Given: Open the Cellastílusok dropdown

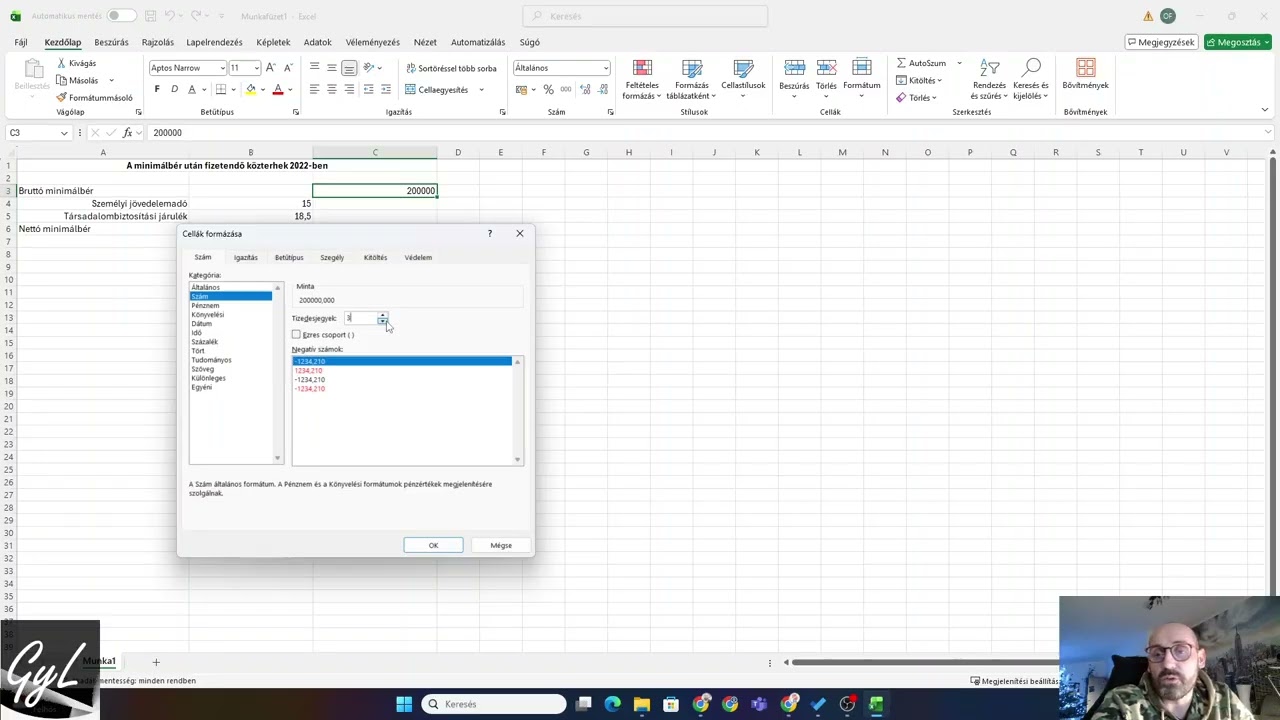Looking at the screenshot, I should (x=743, y=79).
